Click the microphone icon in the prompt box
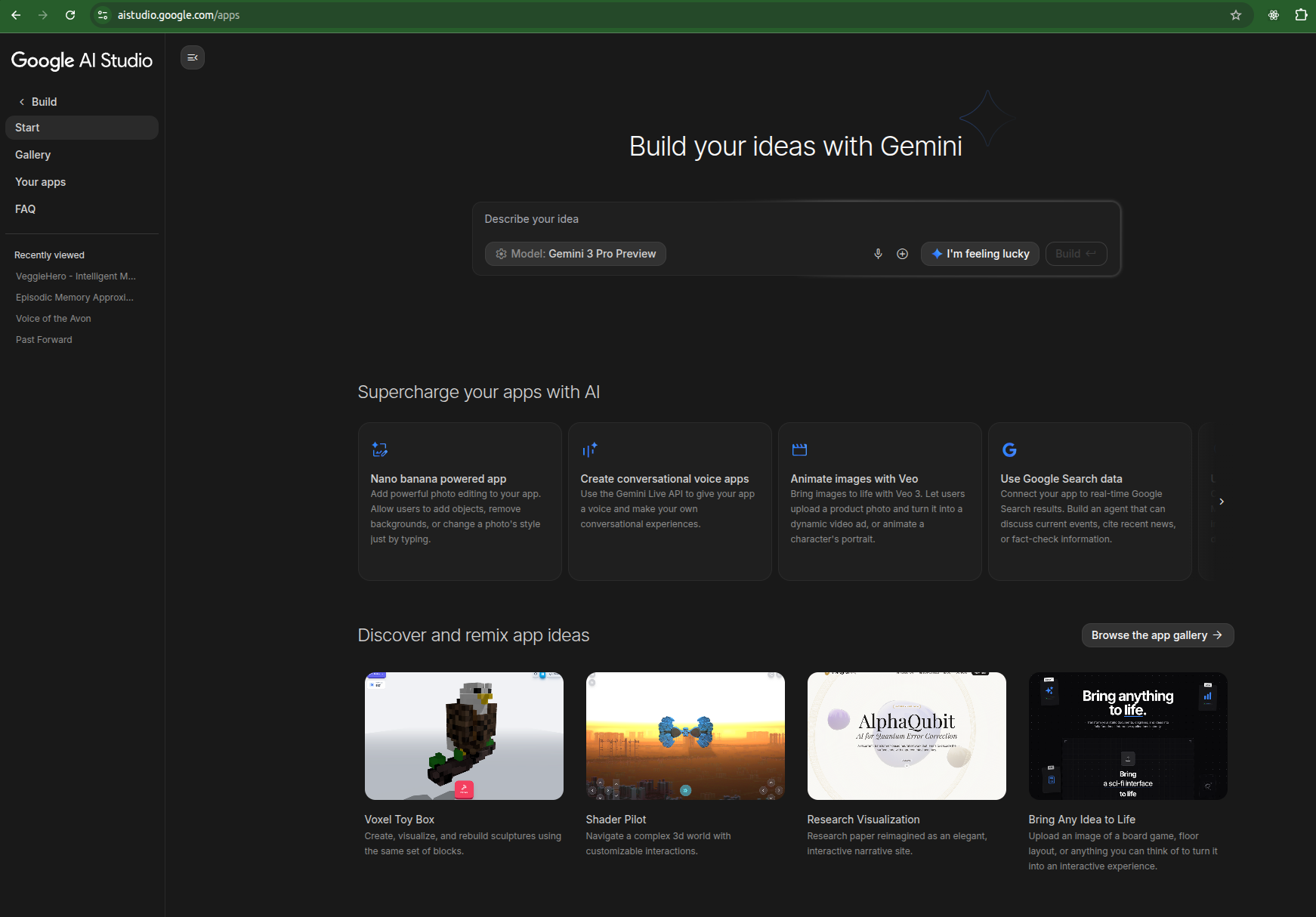Image resolution: width=1316 pixels, height=917 pixels. [x=878, y=254]
